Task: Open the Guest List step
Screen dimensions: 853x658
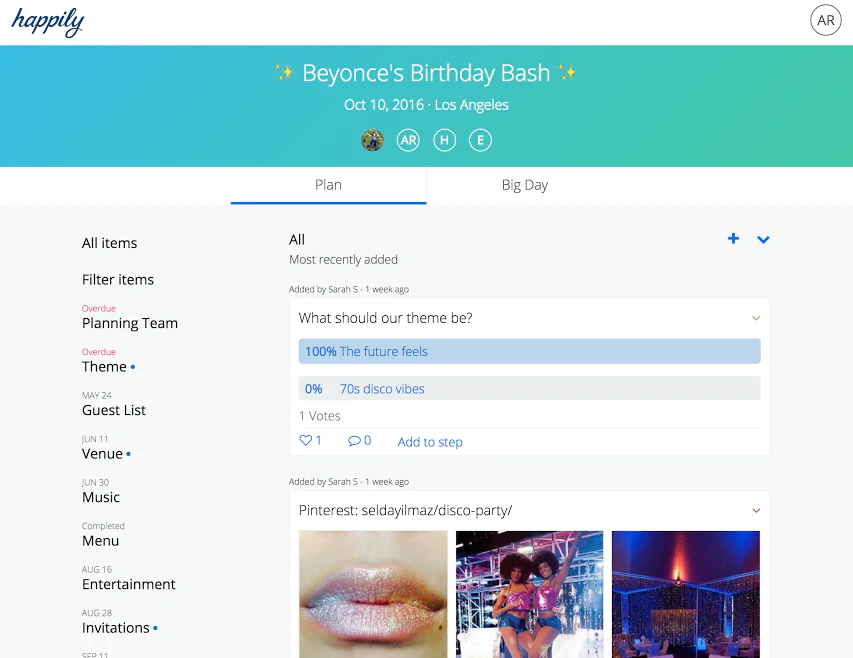Action: [114, 410]
